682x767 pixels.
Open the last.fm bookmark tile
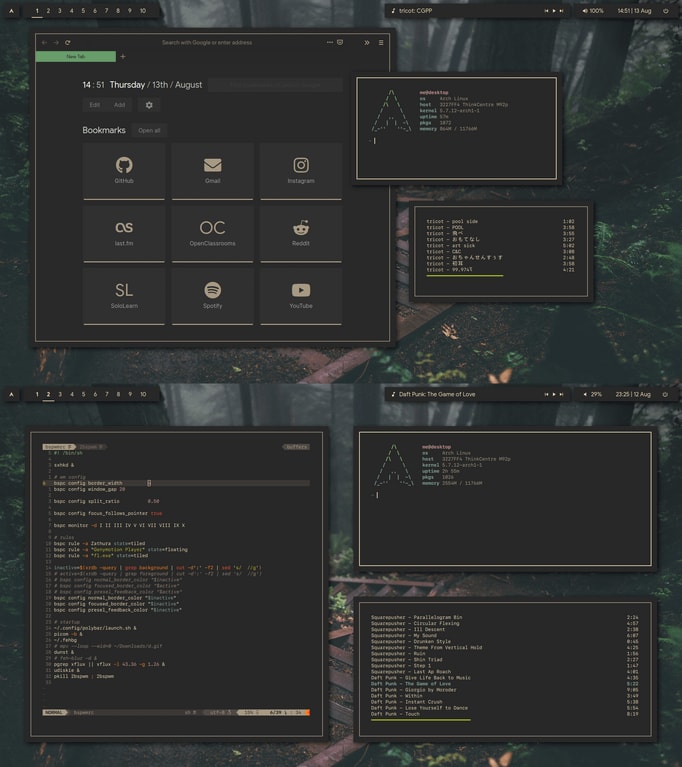click(x=124, y=233)
